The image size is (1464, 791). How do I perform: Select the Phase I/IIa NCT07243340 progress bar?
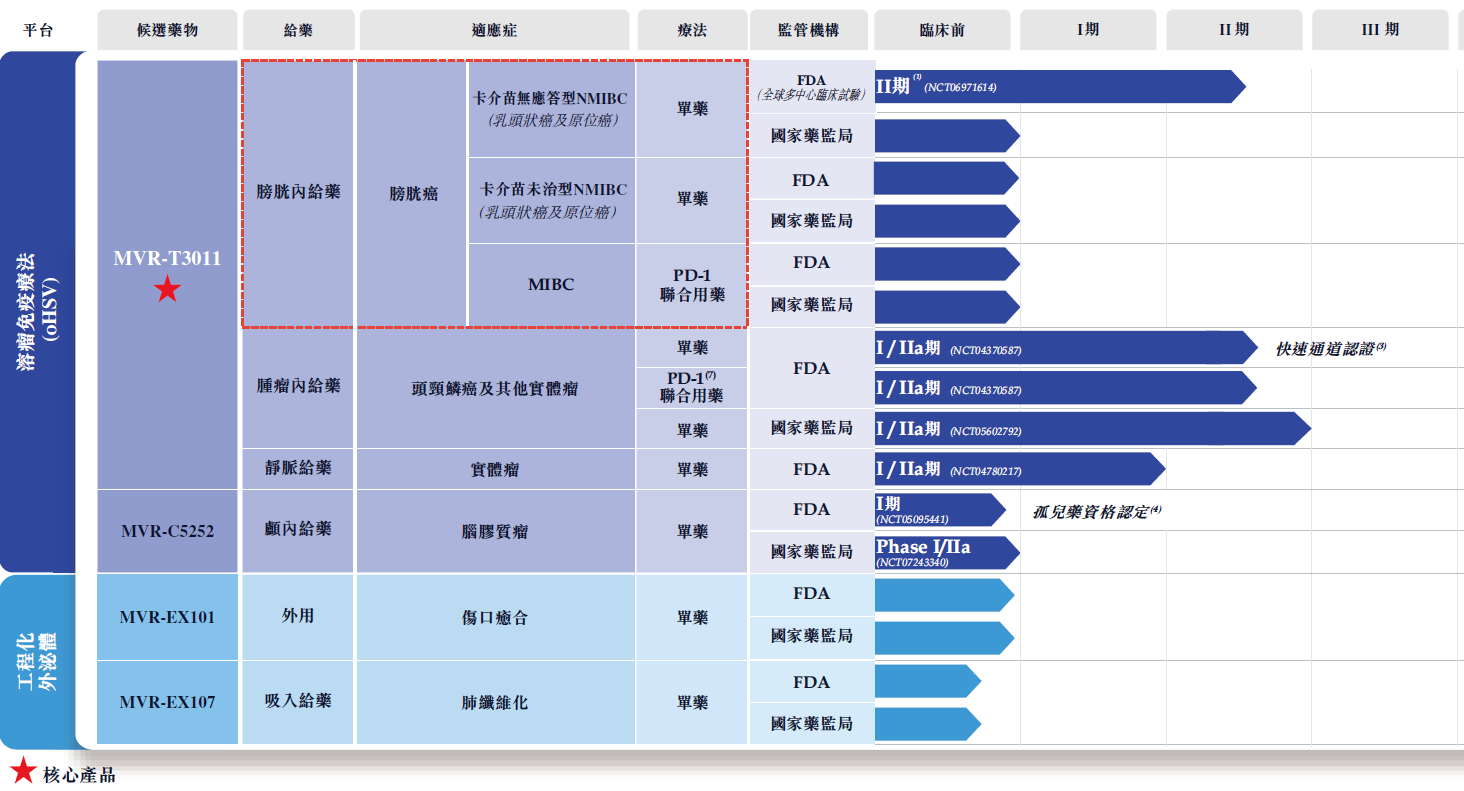(x=947, y=552)
